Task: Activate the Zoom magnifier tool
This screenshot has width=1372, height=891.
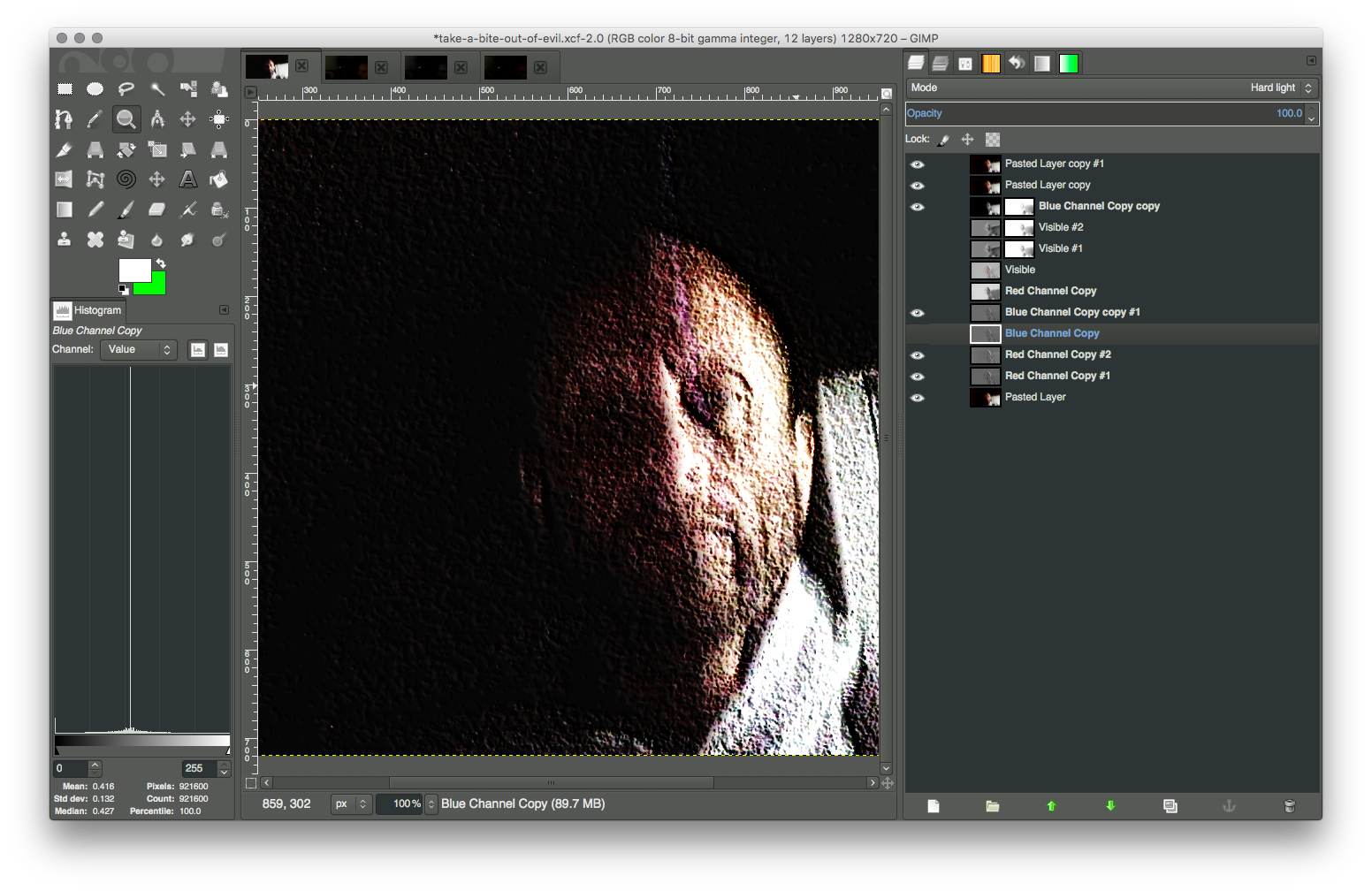Action: pos(126,119)
